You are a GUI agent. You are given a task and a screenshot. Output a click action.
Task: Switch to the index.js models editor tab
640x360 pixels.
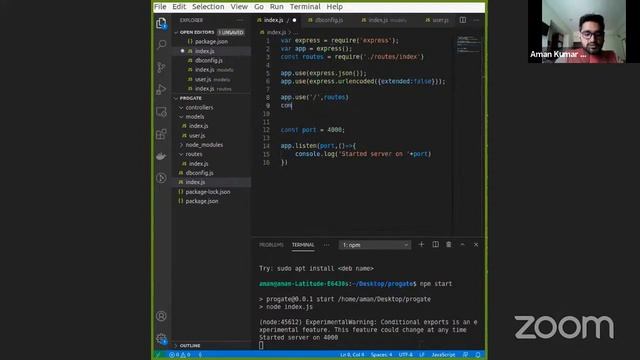coord(387,20)
